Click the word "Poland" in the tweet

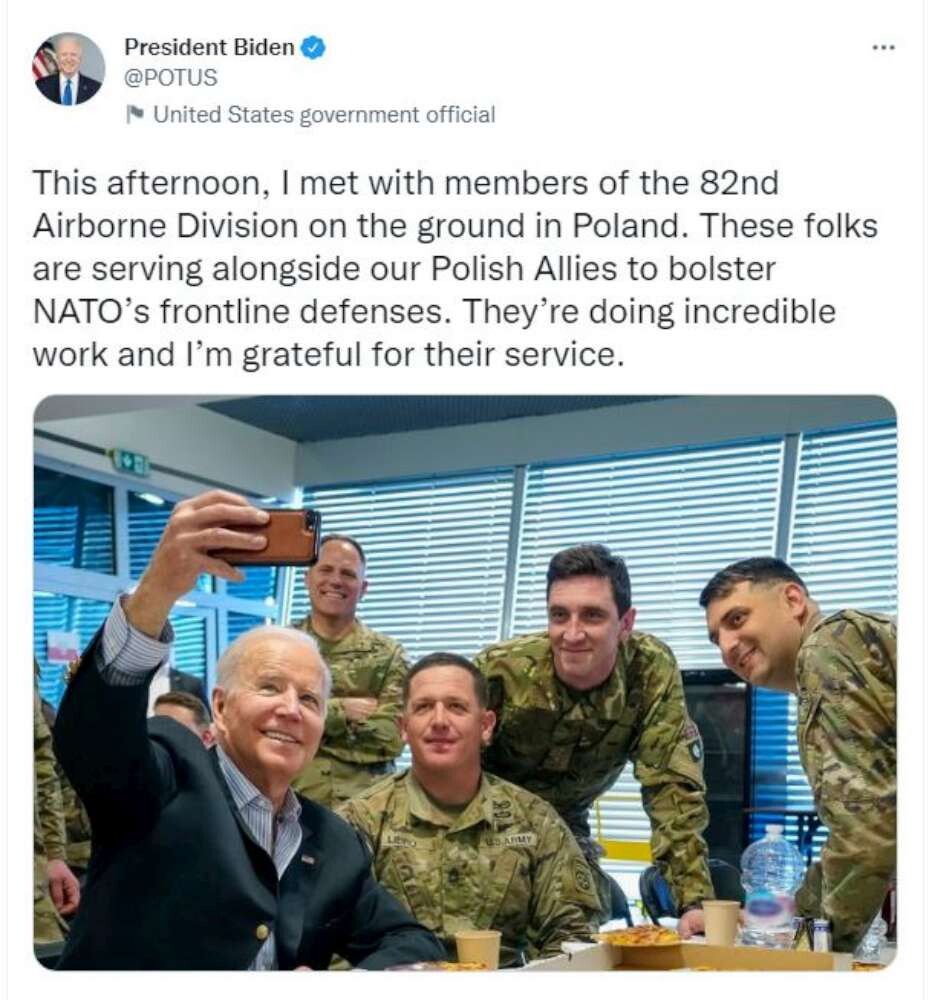627,226
